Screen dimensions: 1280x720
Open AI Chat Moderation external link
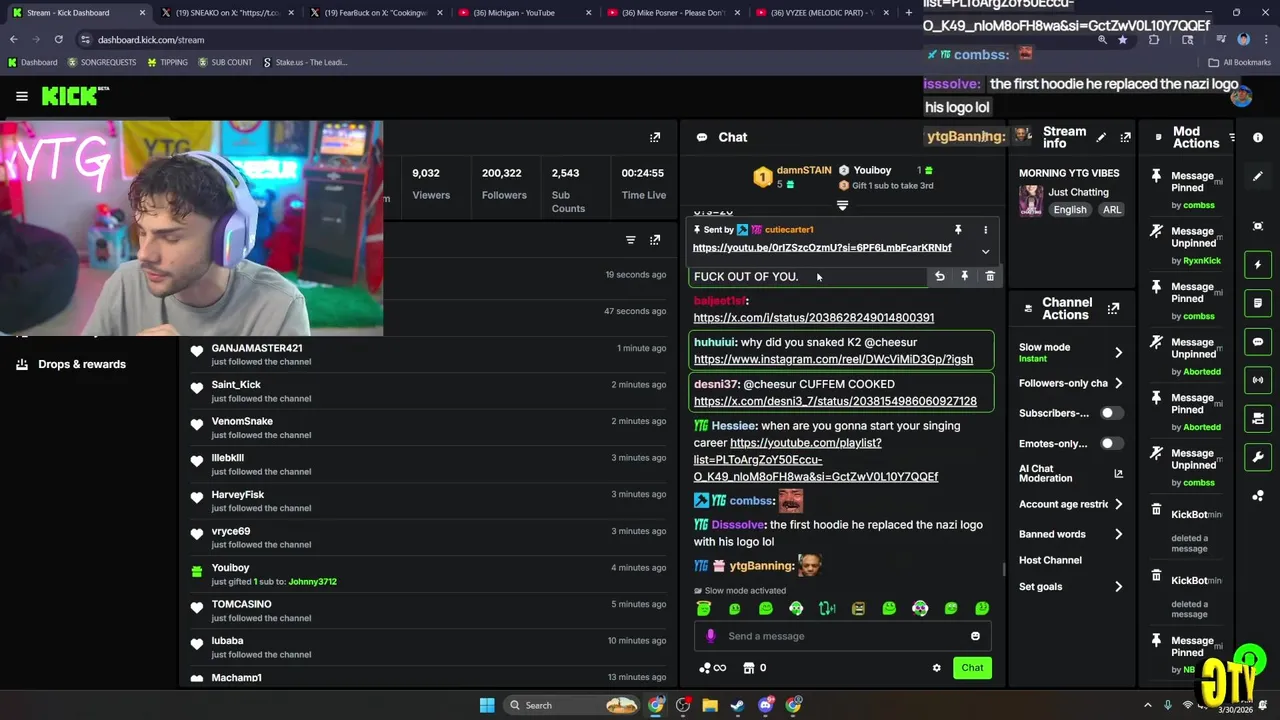point(1118,474)
